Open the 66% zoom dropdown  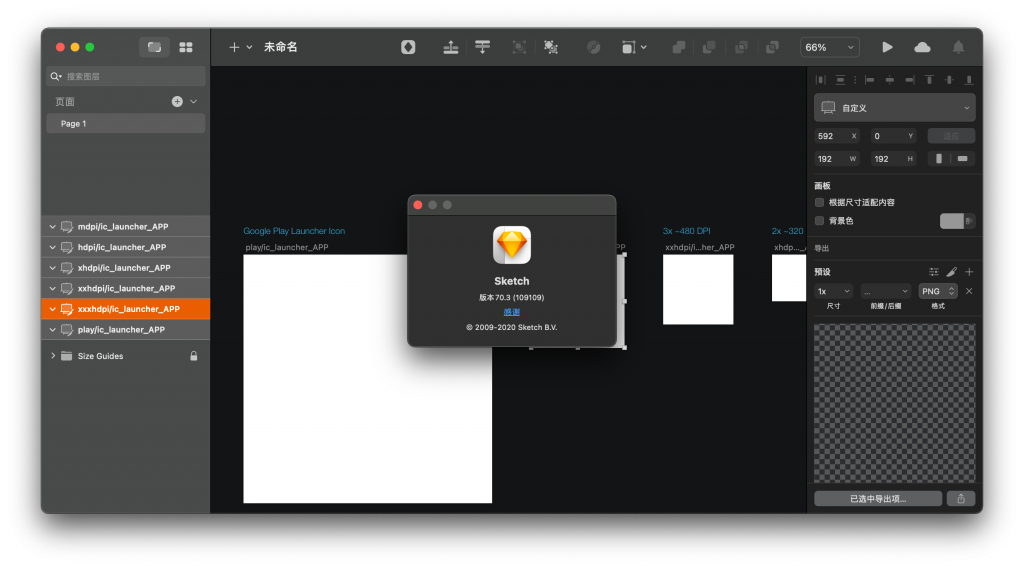point(829,47)
